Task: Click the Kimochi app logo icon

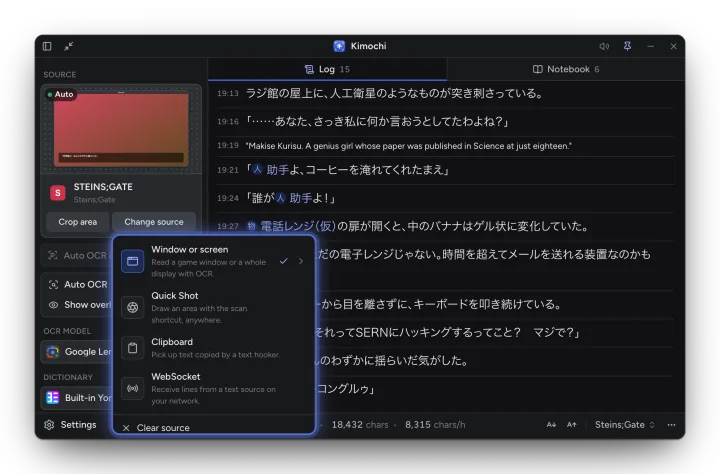Action: point(339,46)
